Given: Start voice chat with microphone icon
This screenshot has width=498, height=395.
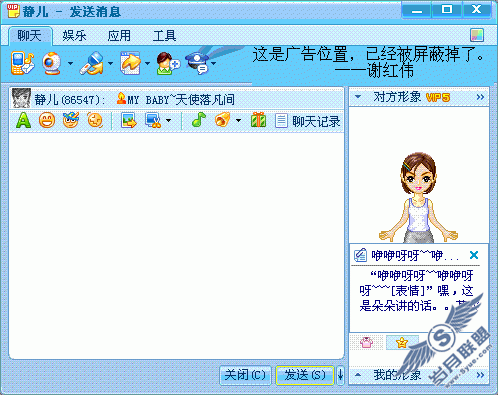Looking at the screenshot, I should [x=92, y=63].
